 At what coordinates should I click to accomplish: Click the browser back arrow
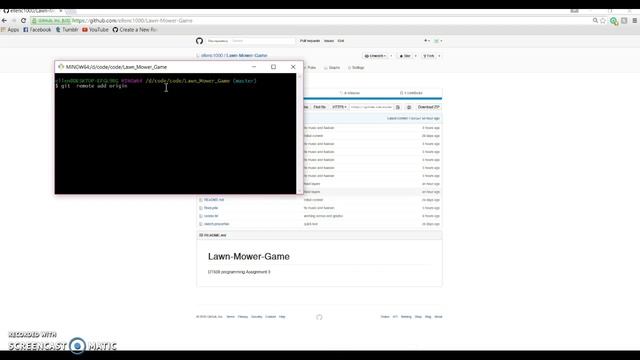(x=4, y=20)
